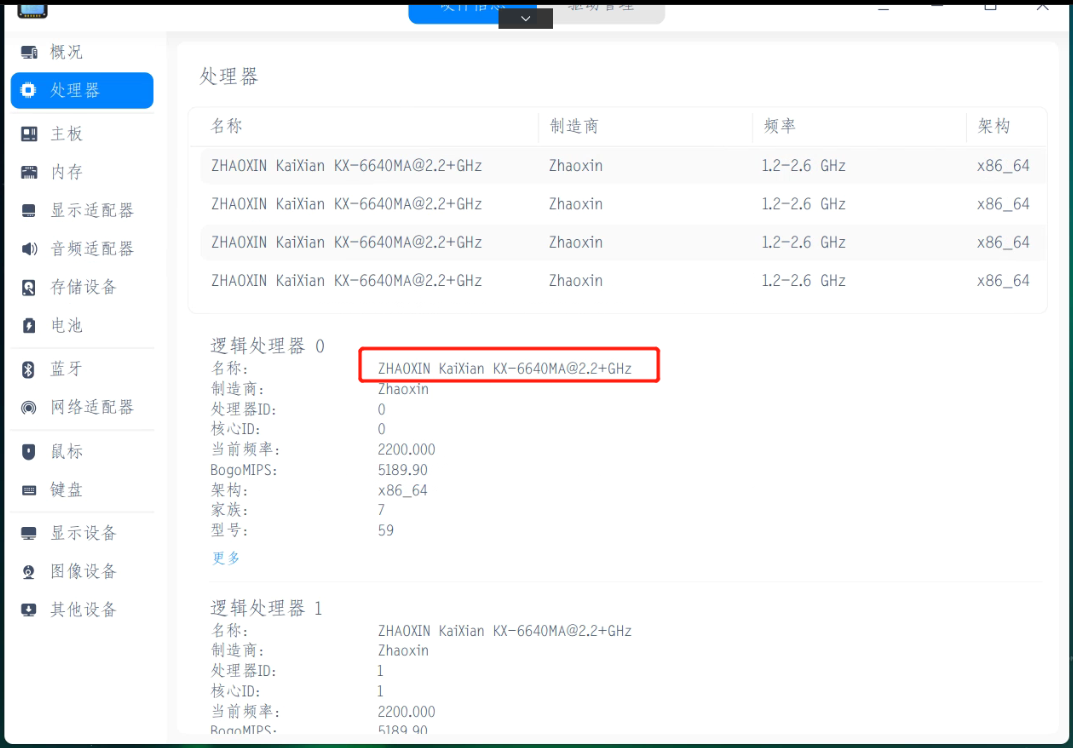1073x748 pixels.
Task: Open 显示设备 display device section
Action: [82, 533]
